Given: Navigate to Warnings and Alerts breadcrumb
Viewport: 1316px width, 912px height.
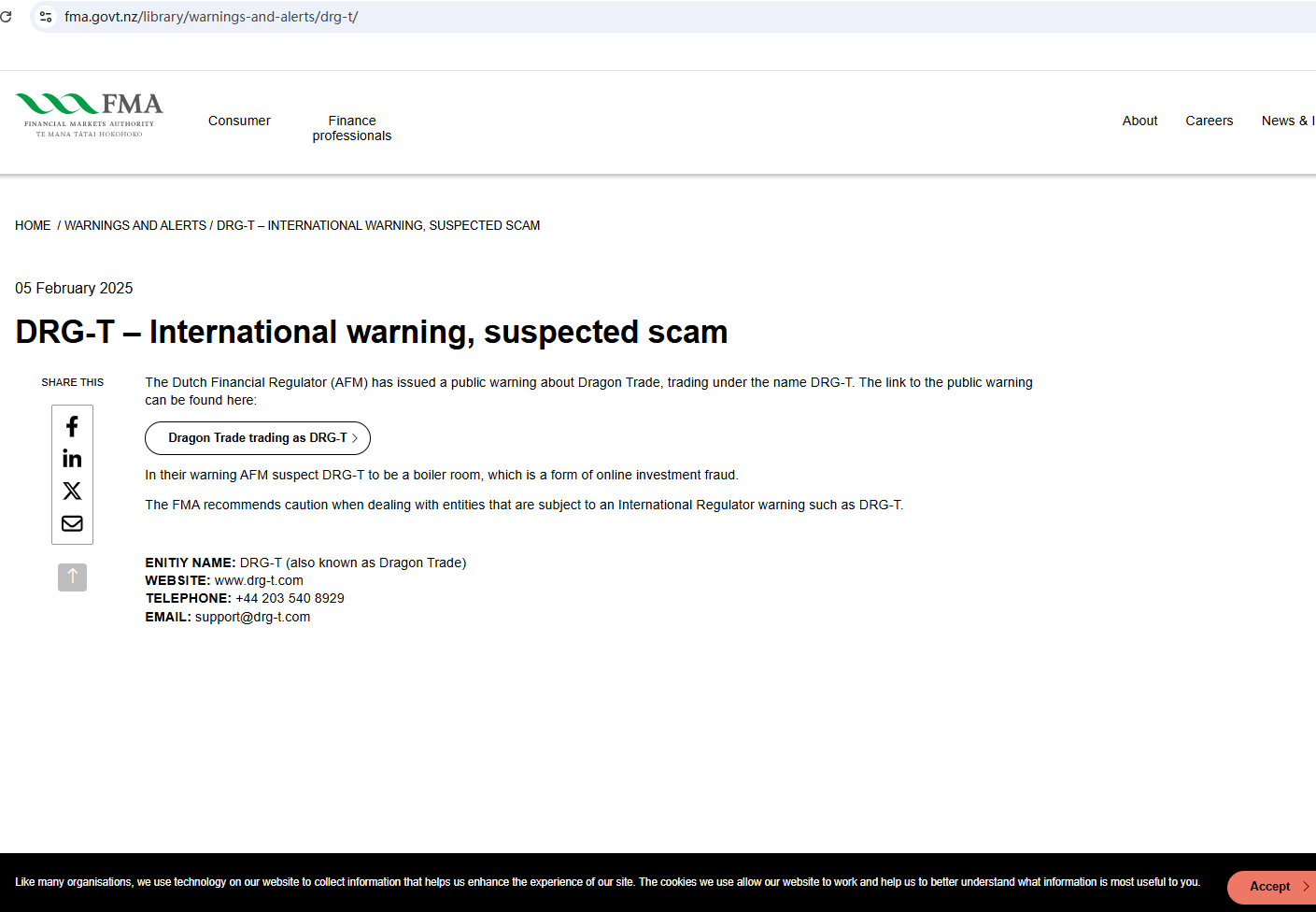Looking at the screenshot, I should point(135,225).
